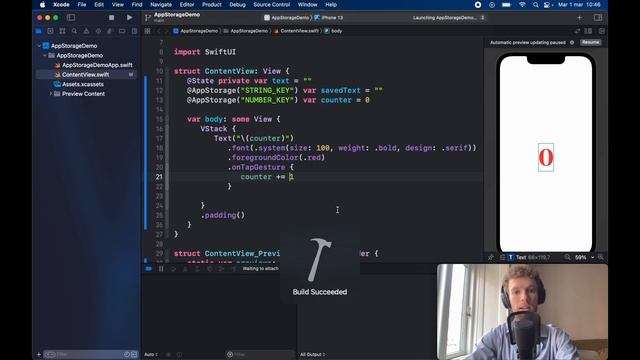
Task: Zoom in the preview canvas
Action: [601, 258]
